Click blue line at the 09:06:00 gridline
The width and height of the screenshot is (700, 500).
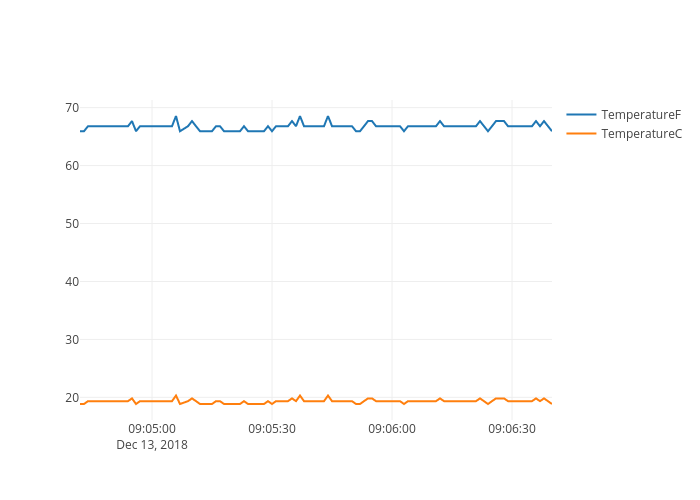click(x=392, y=126)
